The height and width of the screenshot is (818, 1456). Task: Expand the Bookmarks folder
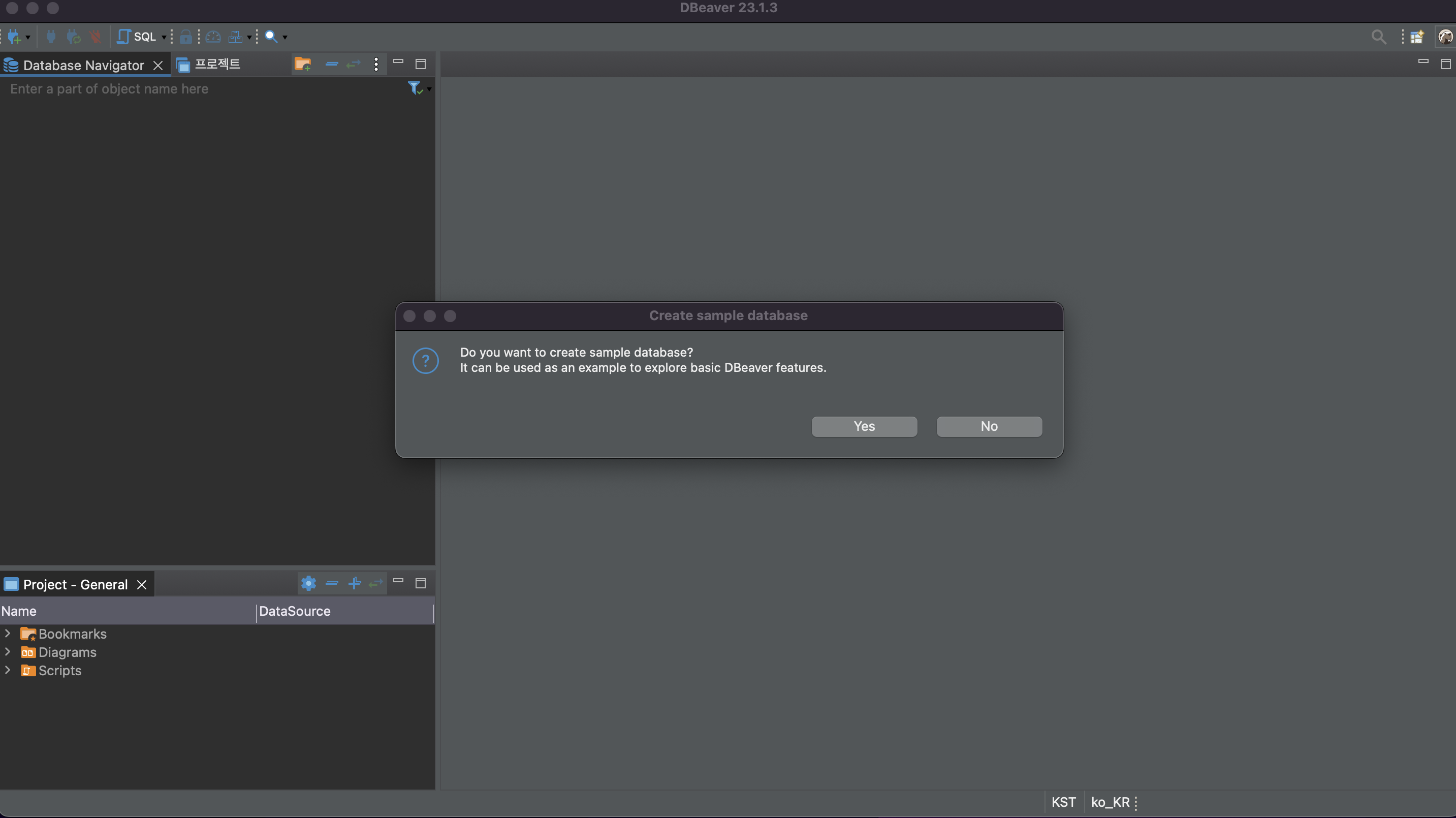tap(7, 633)
